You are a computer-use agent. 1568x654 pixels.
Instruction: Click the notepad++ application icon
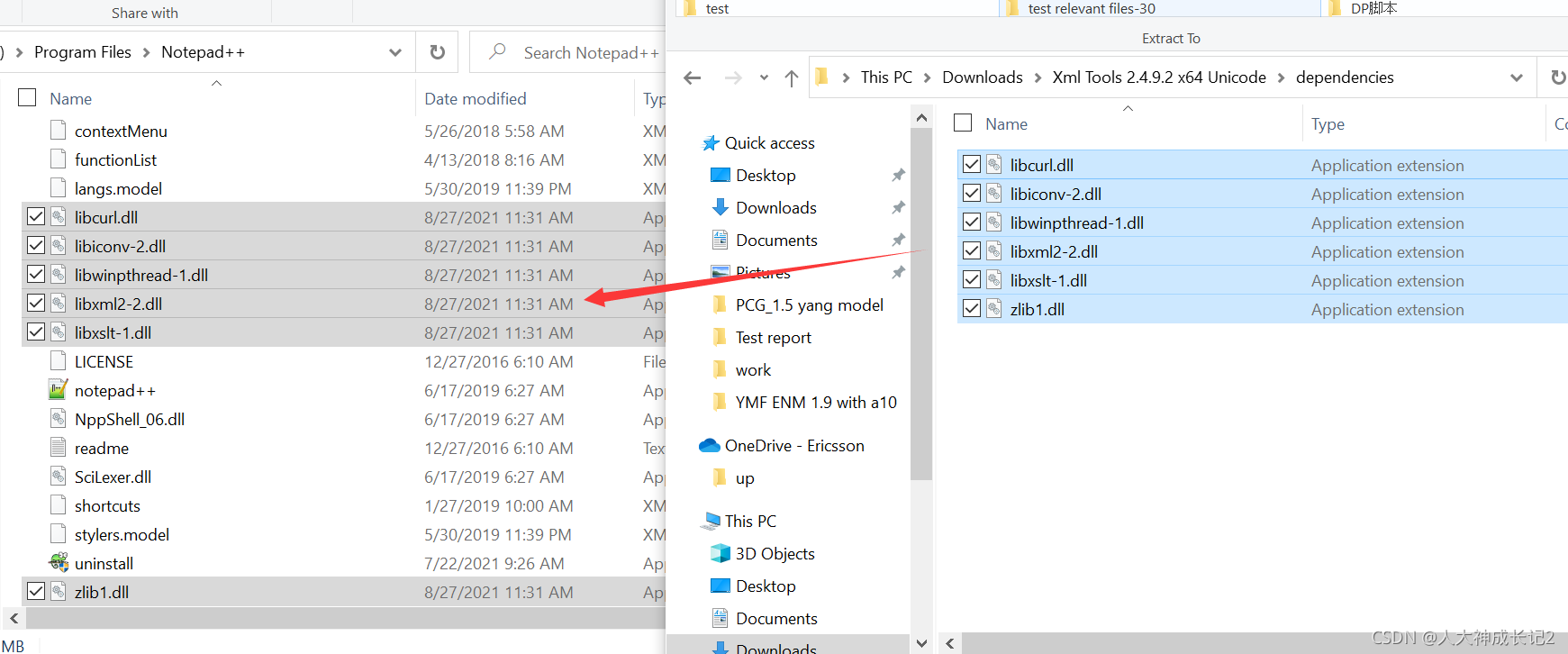58,390
